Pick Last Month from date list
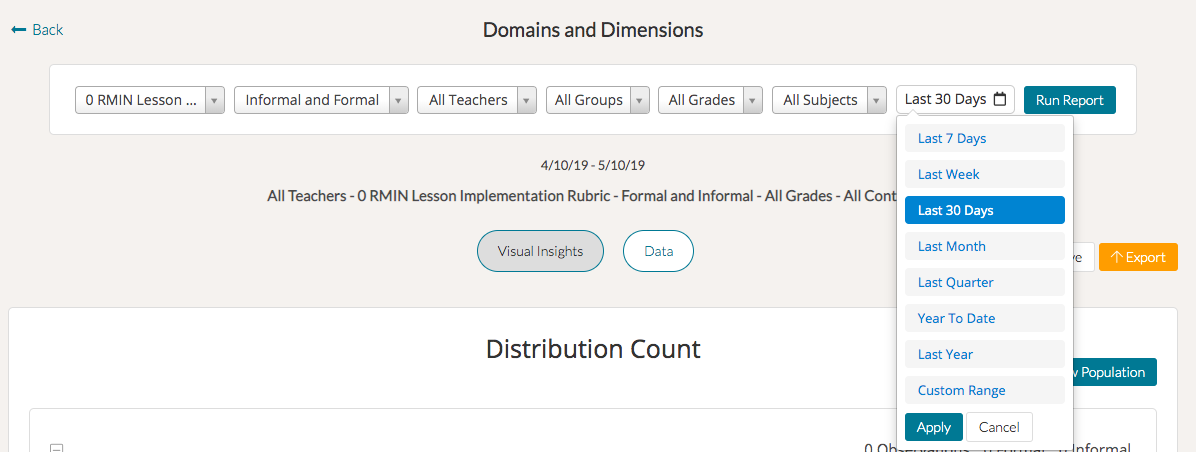 [984, 246]
